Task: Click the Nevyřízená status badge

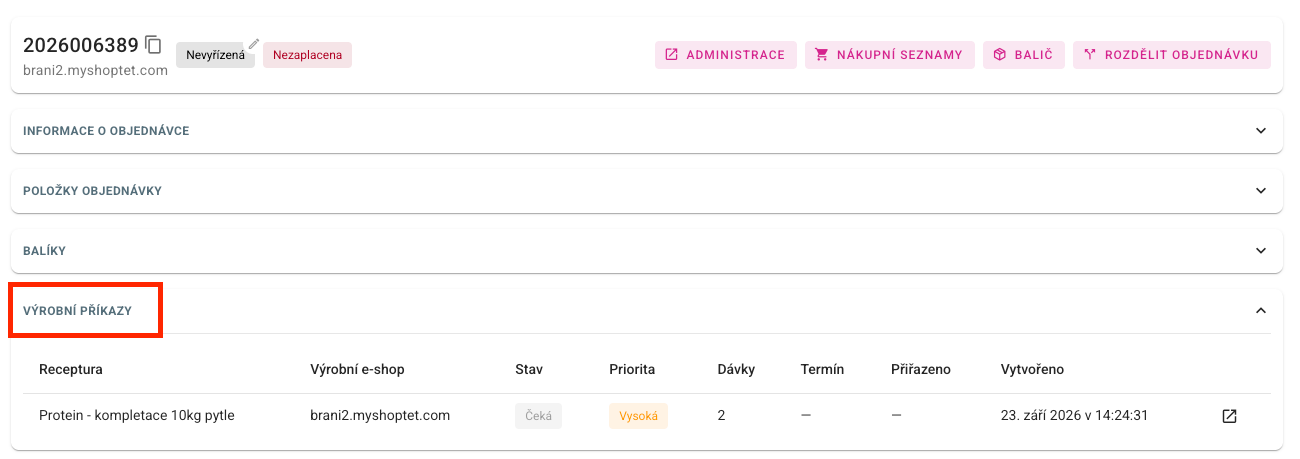Action: click(215, 55)
